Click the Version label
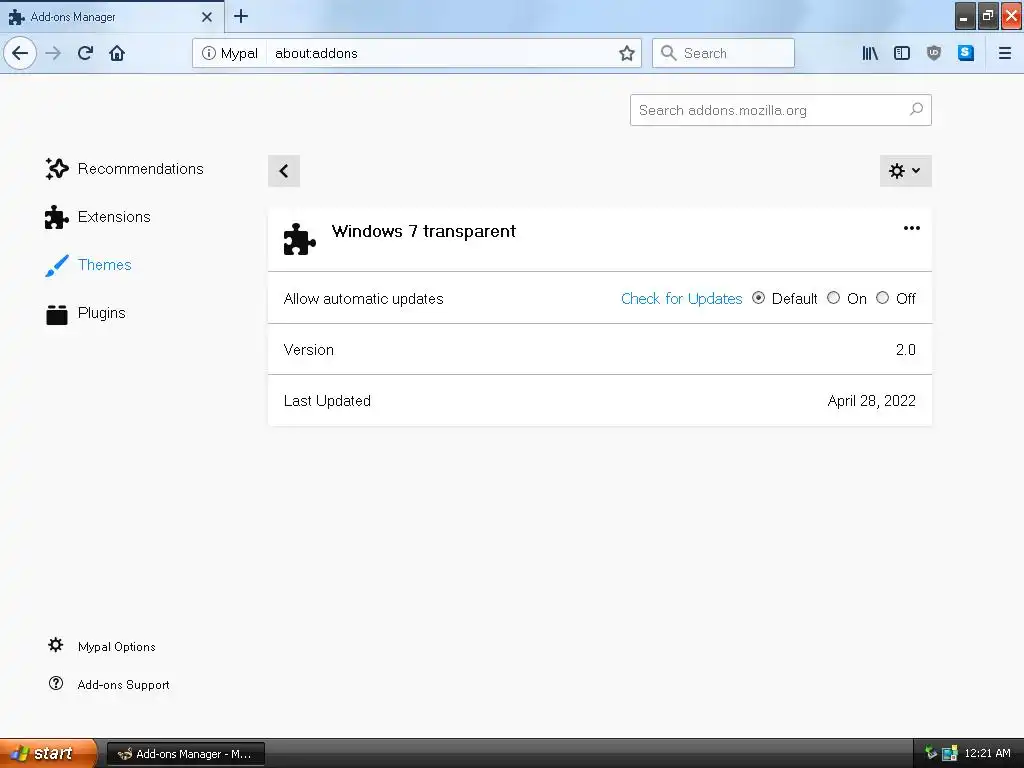Screen dimensions: 1024x768 click(x=308, y=349)
